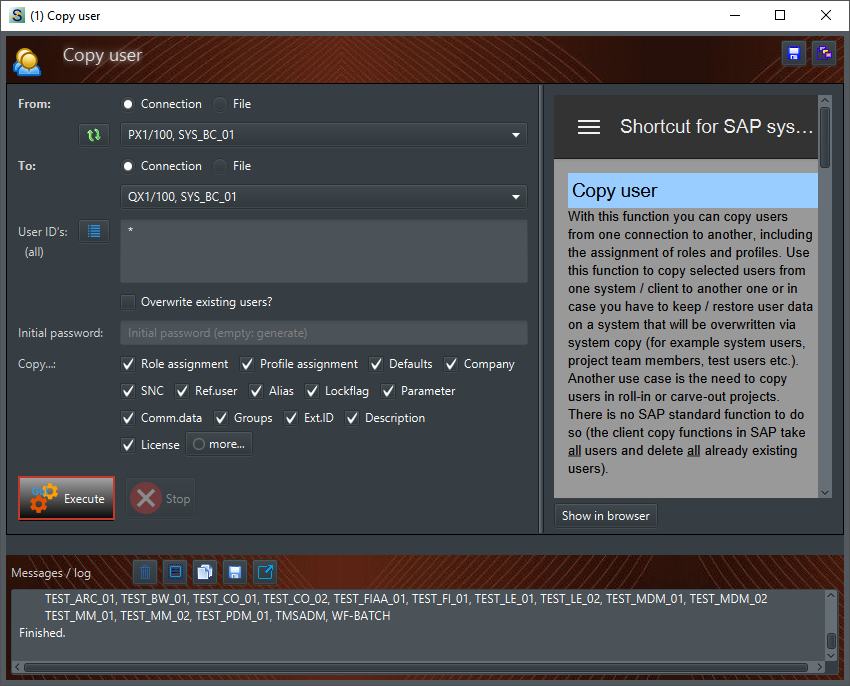Select all log text via the selection icon
This screenshot has width=850, height=686.
(x=174, y=571)
